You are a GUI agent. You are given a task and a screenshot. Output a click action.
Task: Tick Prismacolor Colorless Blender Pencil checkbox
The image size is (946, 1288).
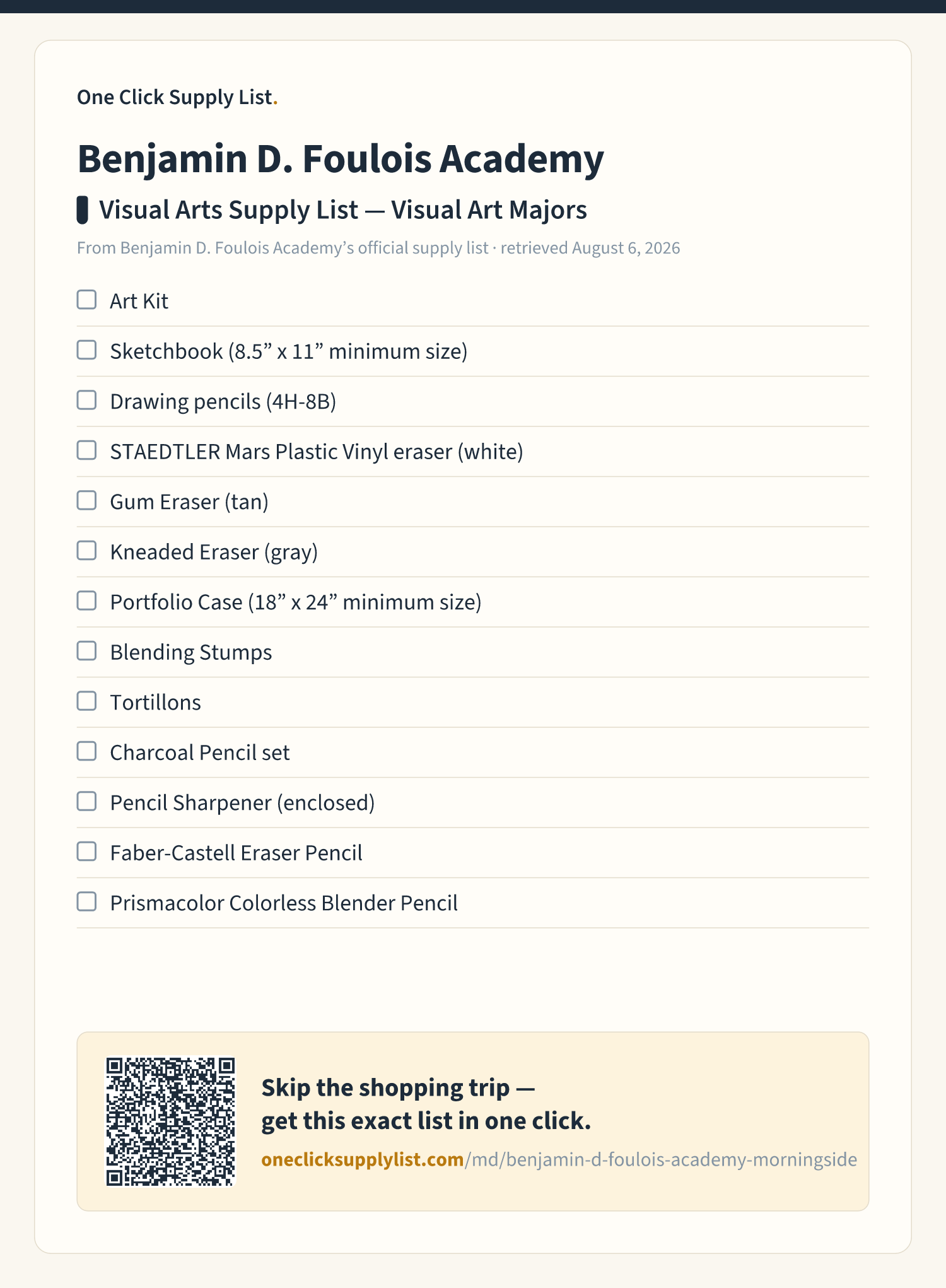[86, 901]
